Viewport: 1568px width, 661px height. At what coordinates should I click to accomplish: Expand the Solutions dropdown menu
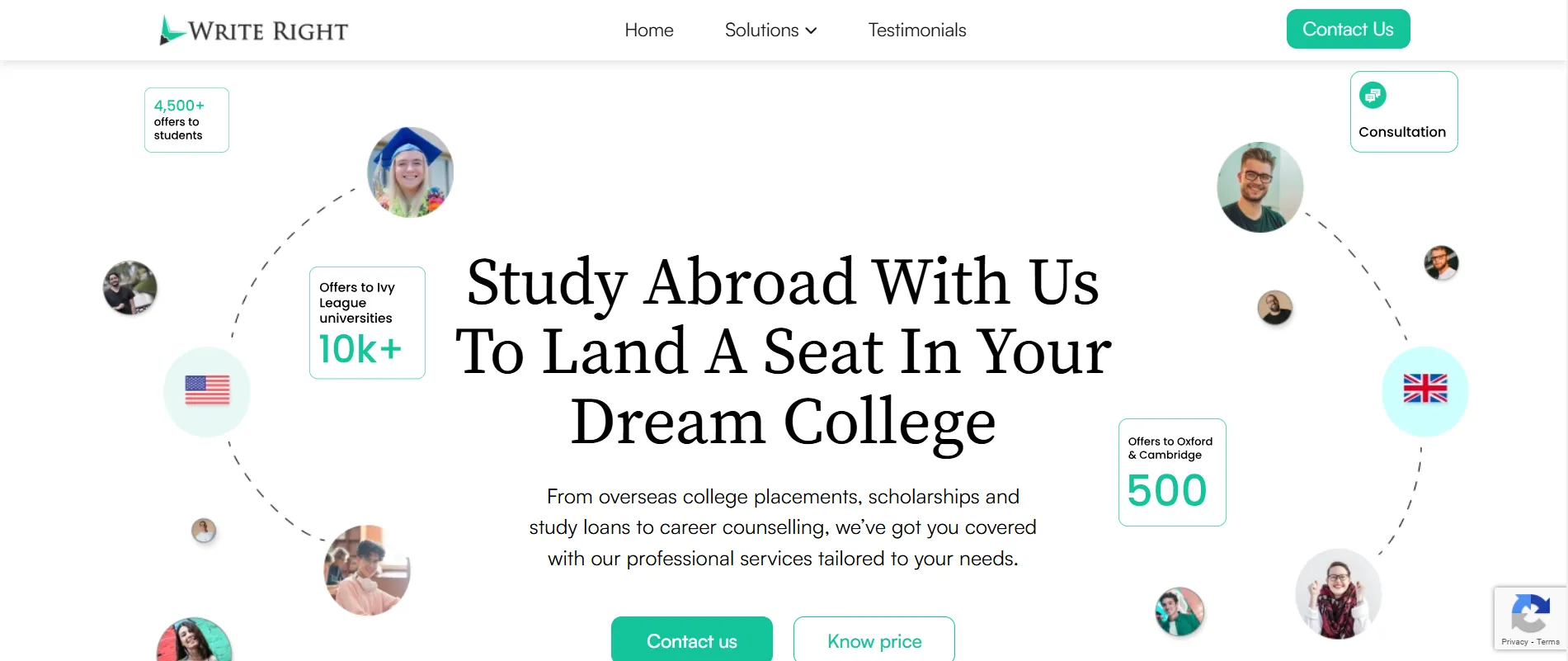pos(761,31)
